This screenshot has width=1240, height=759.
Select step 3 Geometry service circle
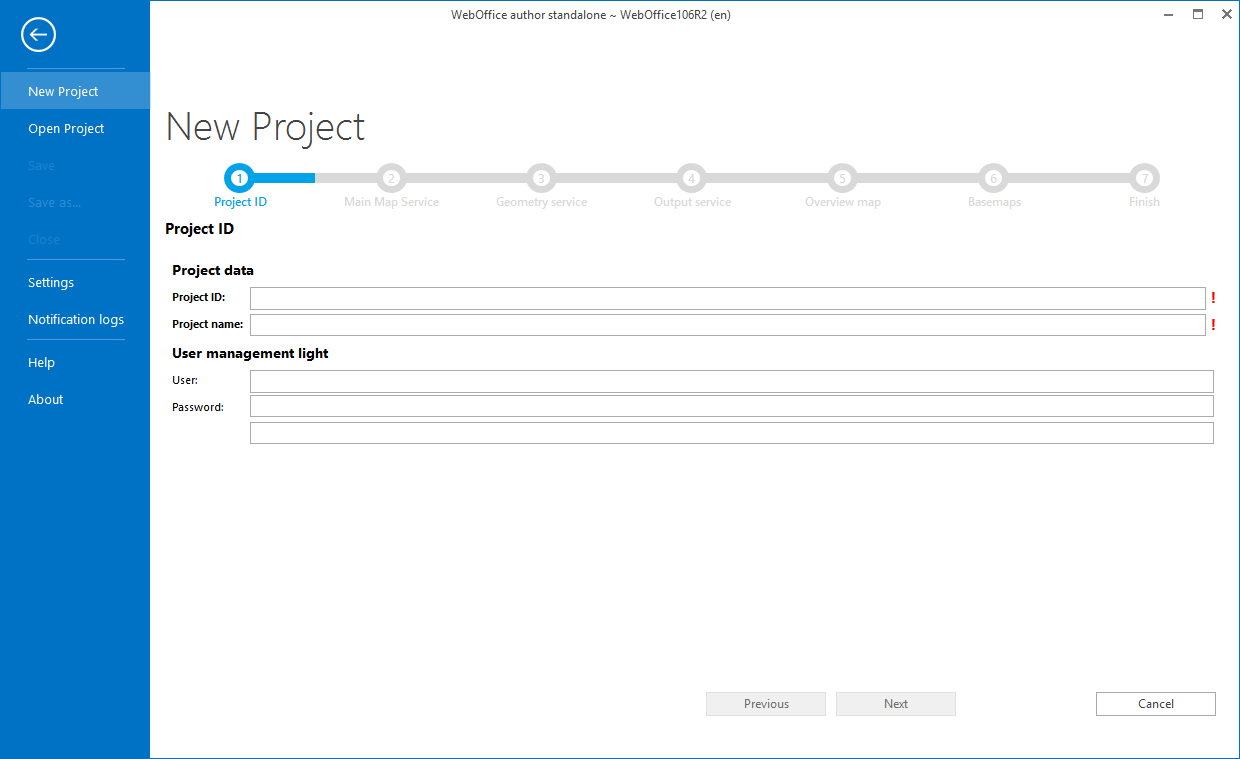coord(541,178)
